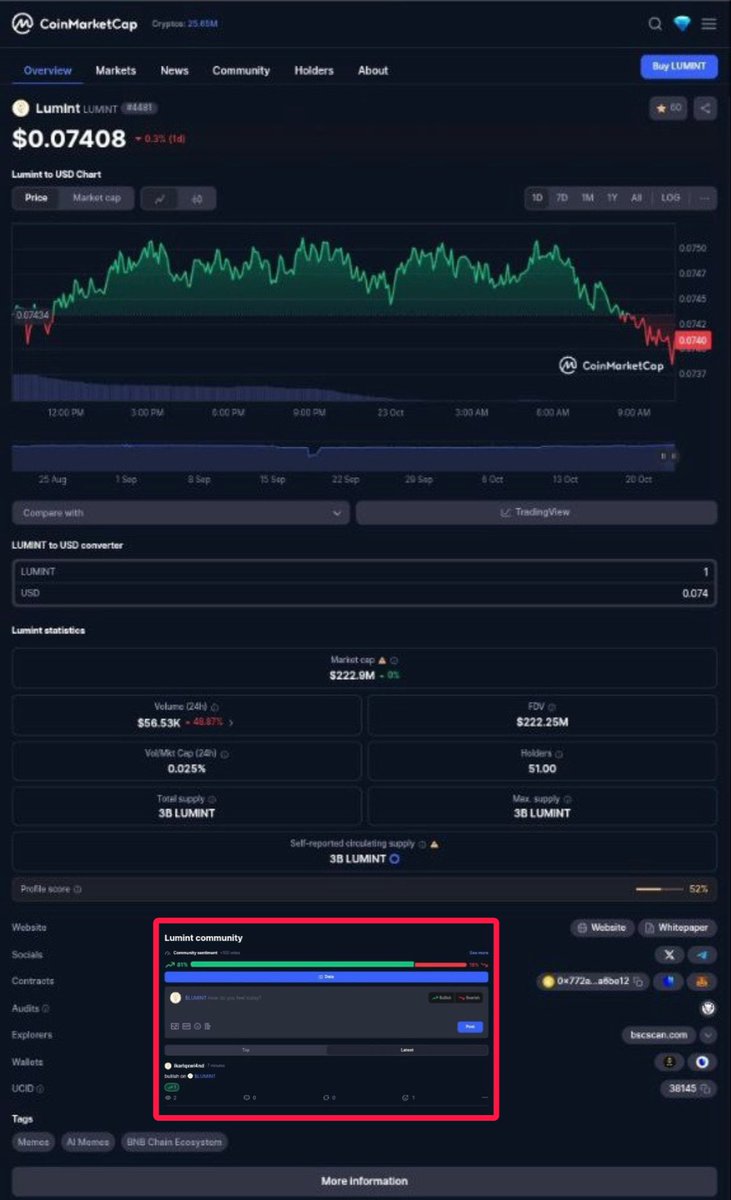Click the BNB Chain Ecosystem tag

click(x=174, y=1142)
